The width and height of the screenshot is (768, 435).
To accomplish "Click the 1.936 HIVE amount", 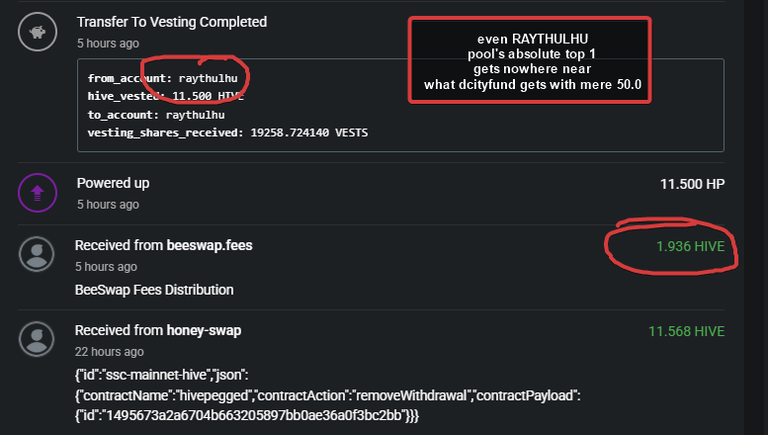I will [690, 246].
